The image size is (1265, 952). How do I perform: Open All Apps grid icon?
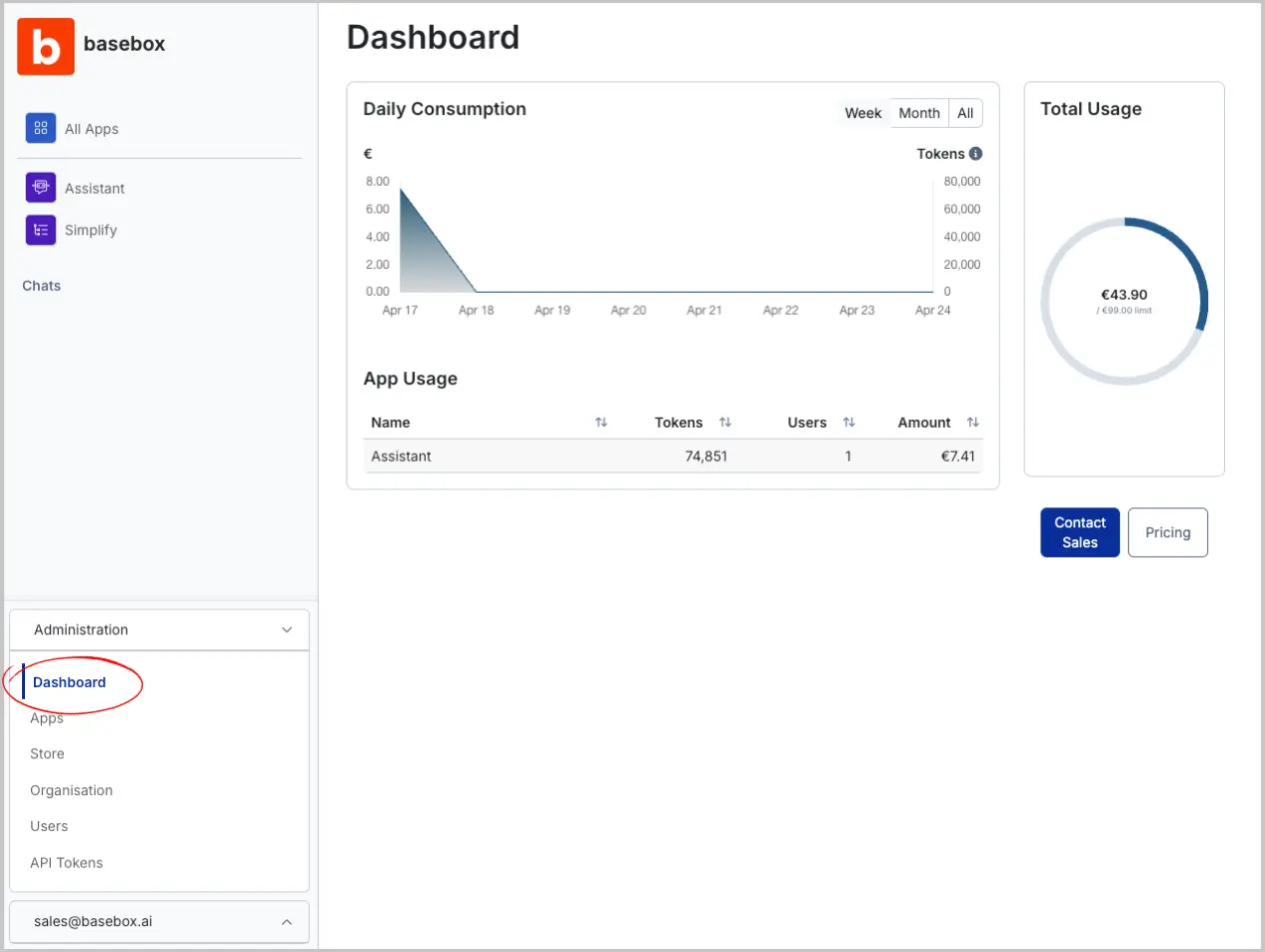click(40, 128)
